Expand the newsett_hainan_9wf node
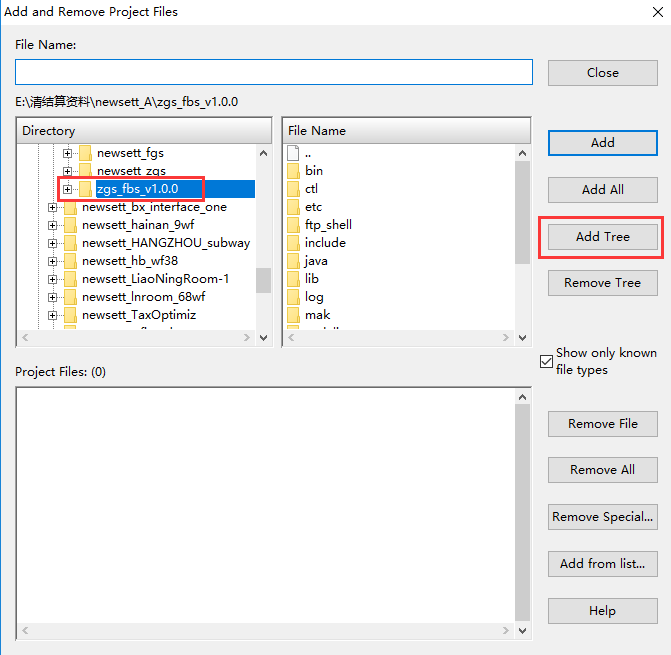This screenshot has width=671, height=655. [52, 225]
